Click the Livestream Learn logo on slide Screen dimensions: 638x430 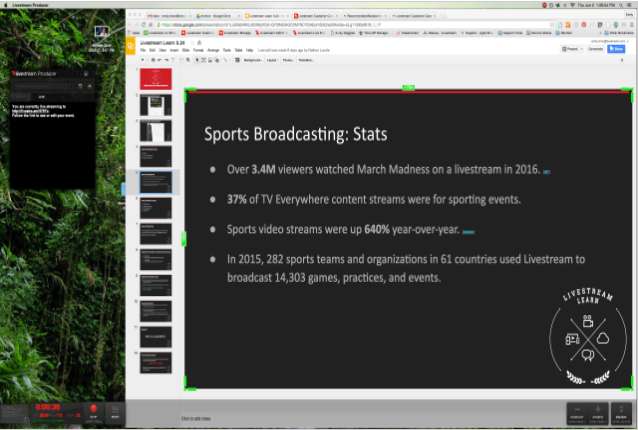(588, 336)
